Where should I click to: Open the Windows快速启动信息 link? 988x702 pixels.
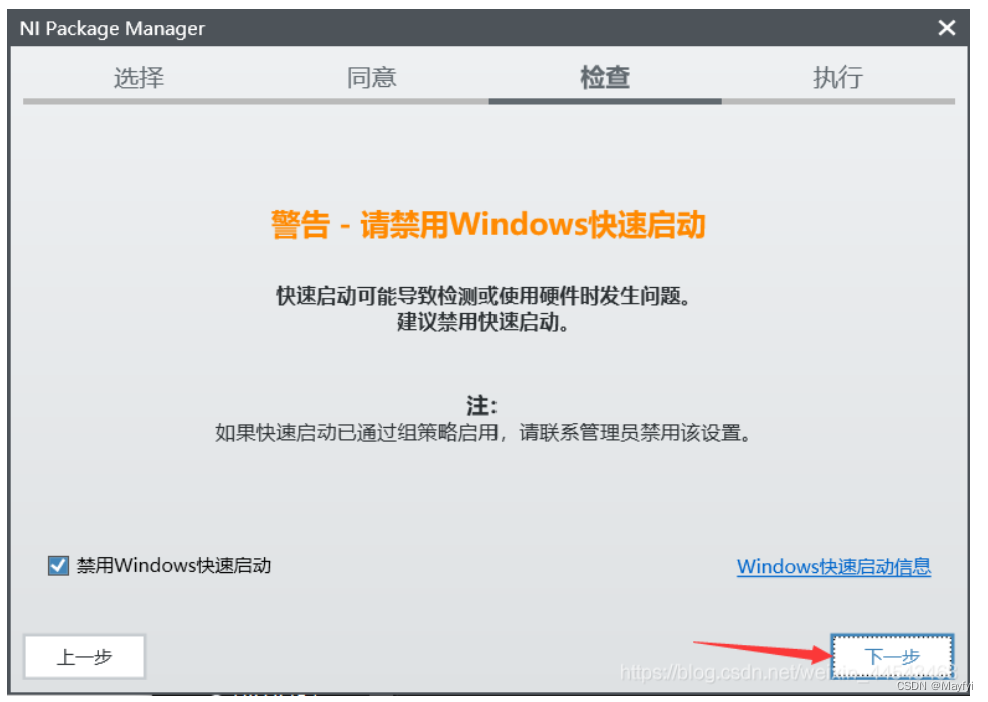pos(834,567)
